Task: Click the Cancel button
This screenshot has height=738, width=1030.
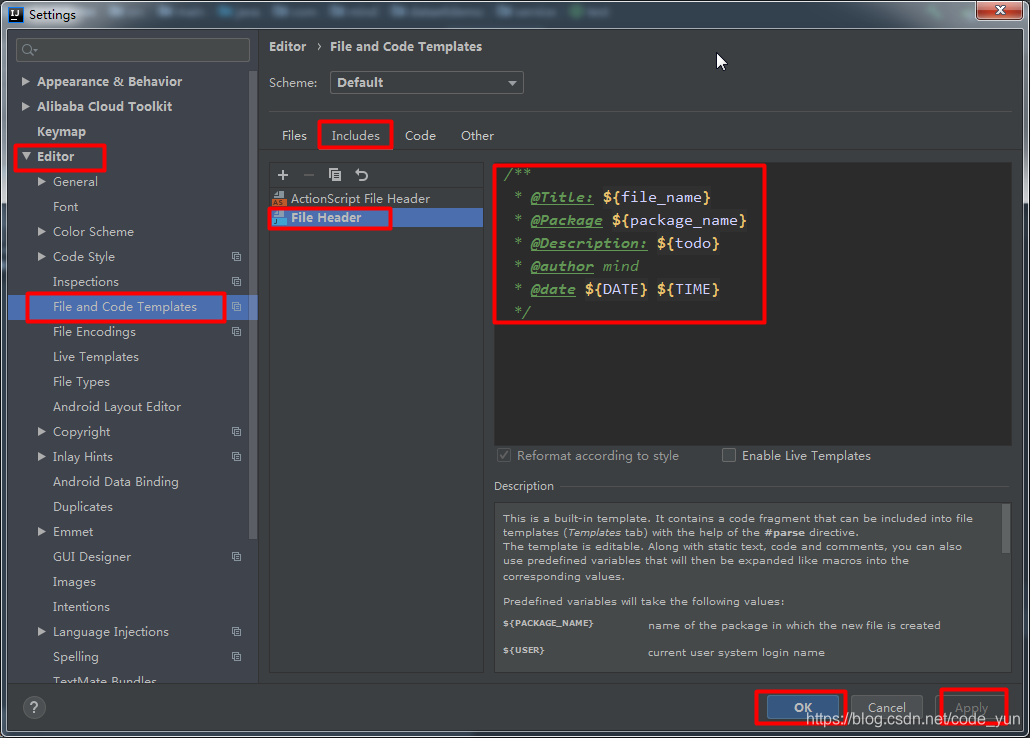Action: click(886, 708)
